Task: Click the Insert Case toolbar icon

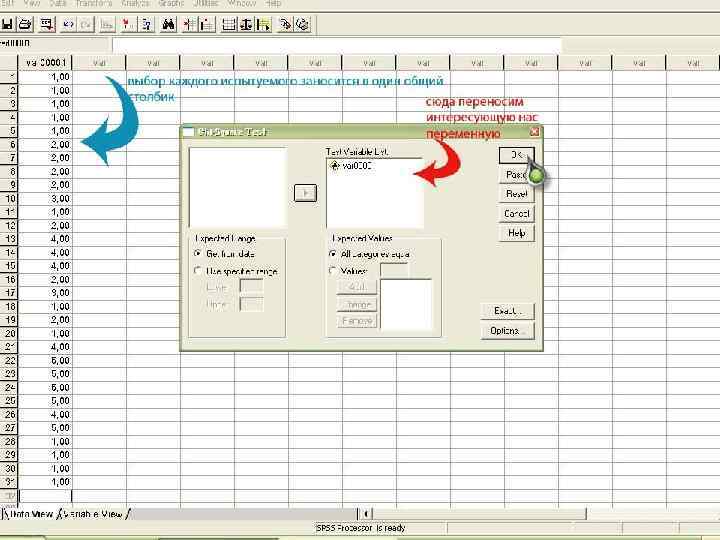Action: pyautogui.click(x=189, y=24)
